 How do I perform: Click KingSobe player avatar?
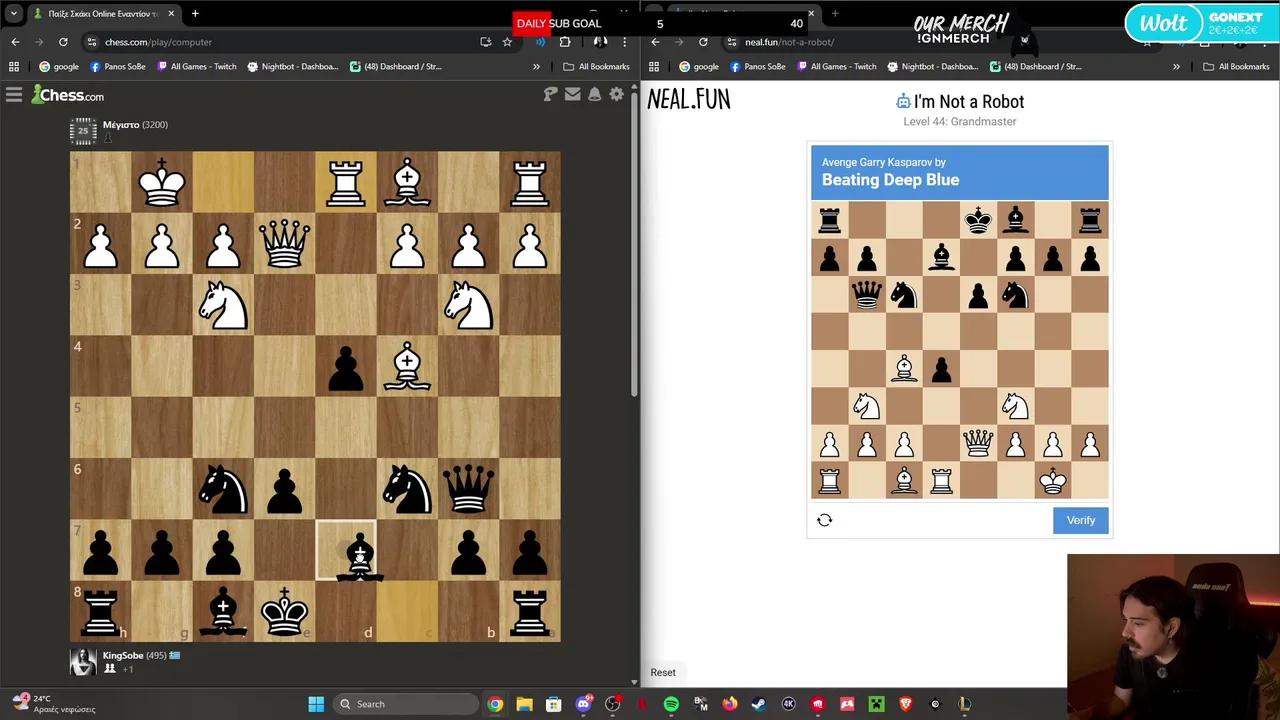83,661
